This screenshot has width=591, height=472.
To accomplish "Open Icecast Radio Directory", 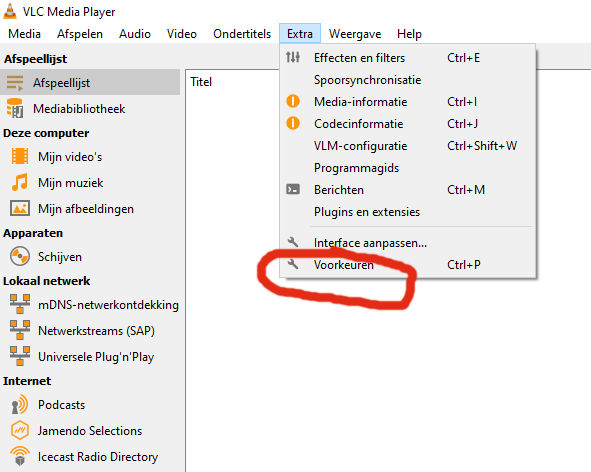I will click(90, 457).
